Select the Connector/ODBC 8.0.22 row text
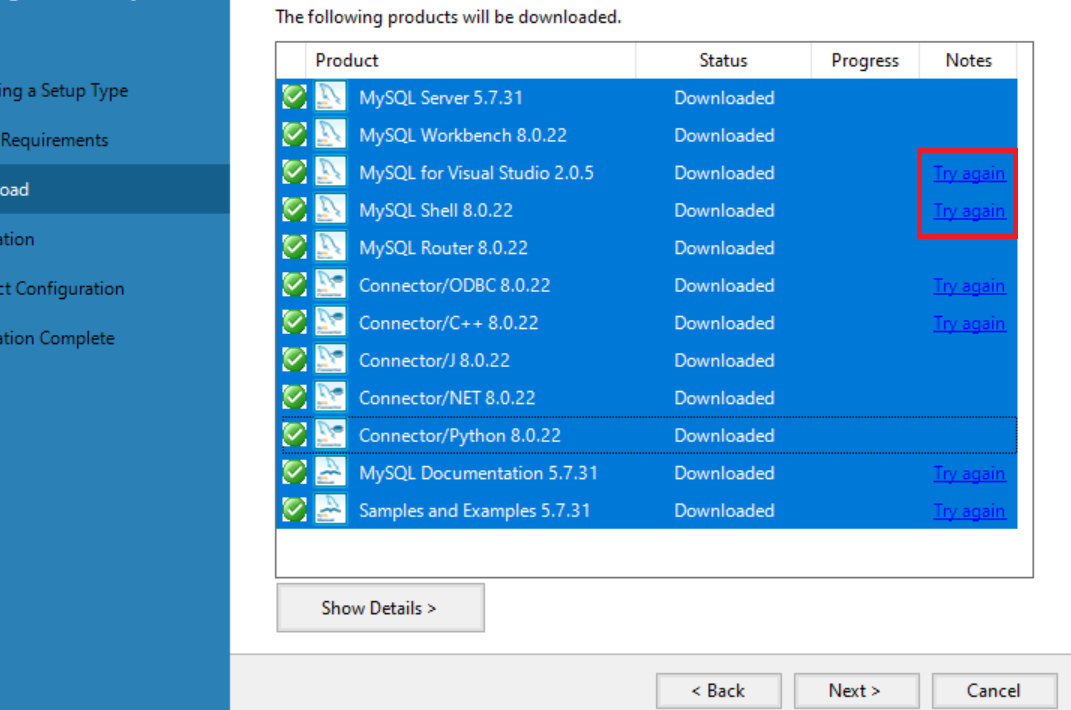1071x710 pixels. tap(454, 286)
